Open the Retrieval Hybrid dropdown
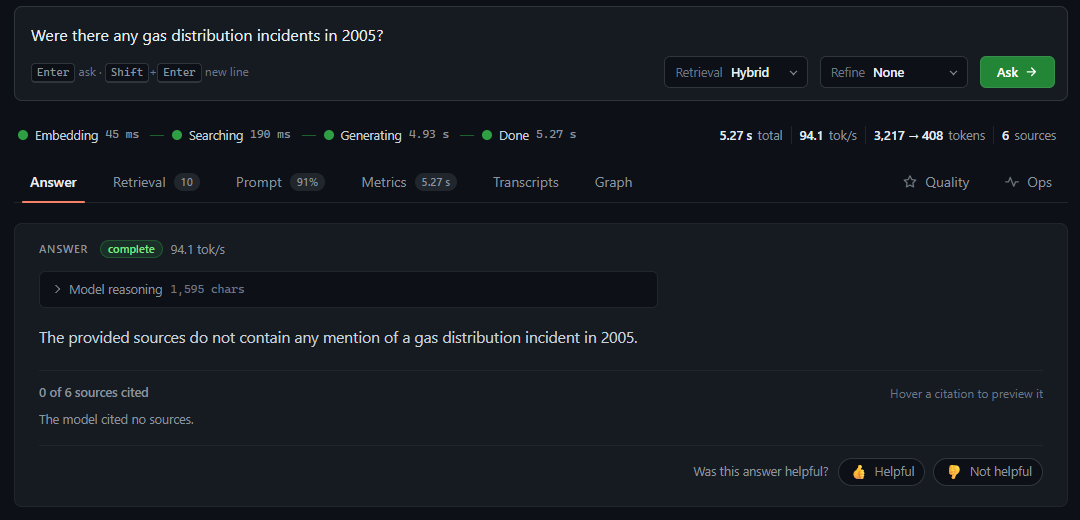Screen dimensions: 1080x520 735,72
